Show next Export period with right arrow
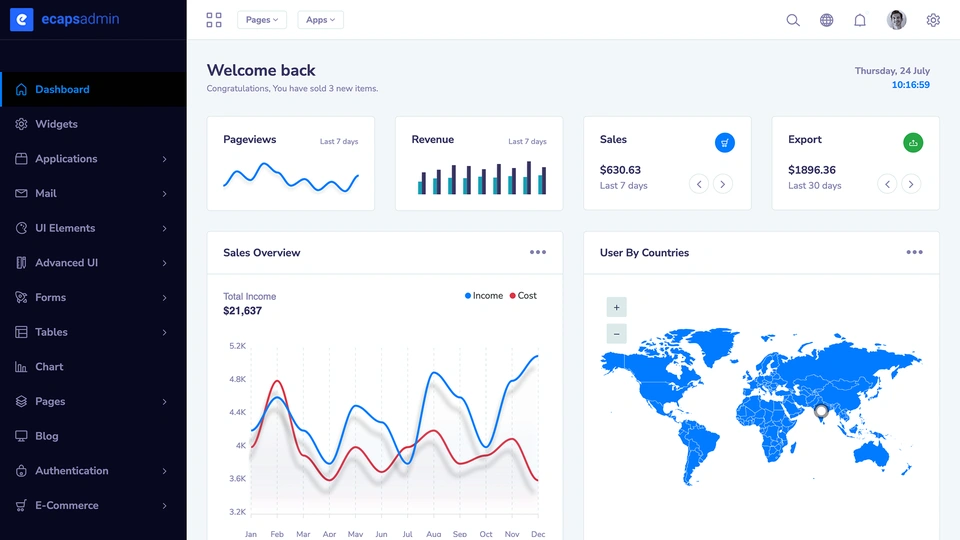960x540 pixels. [911, 184]
